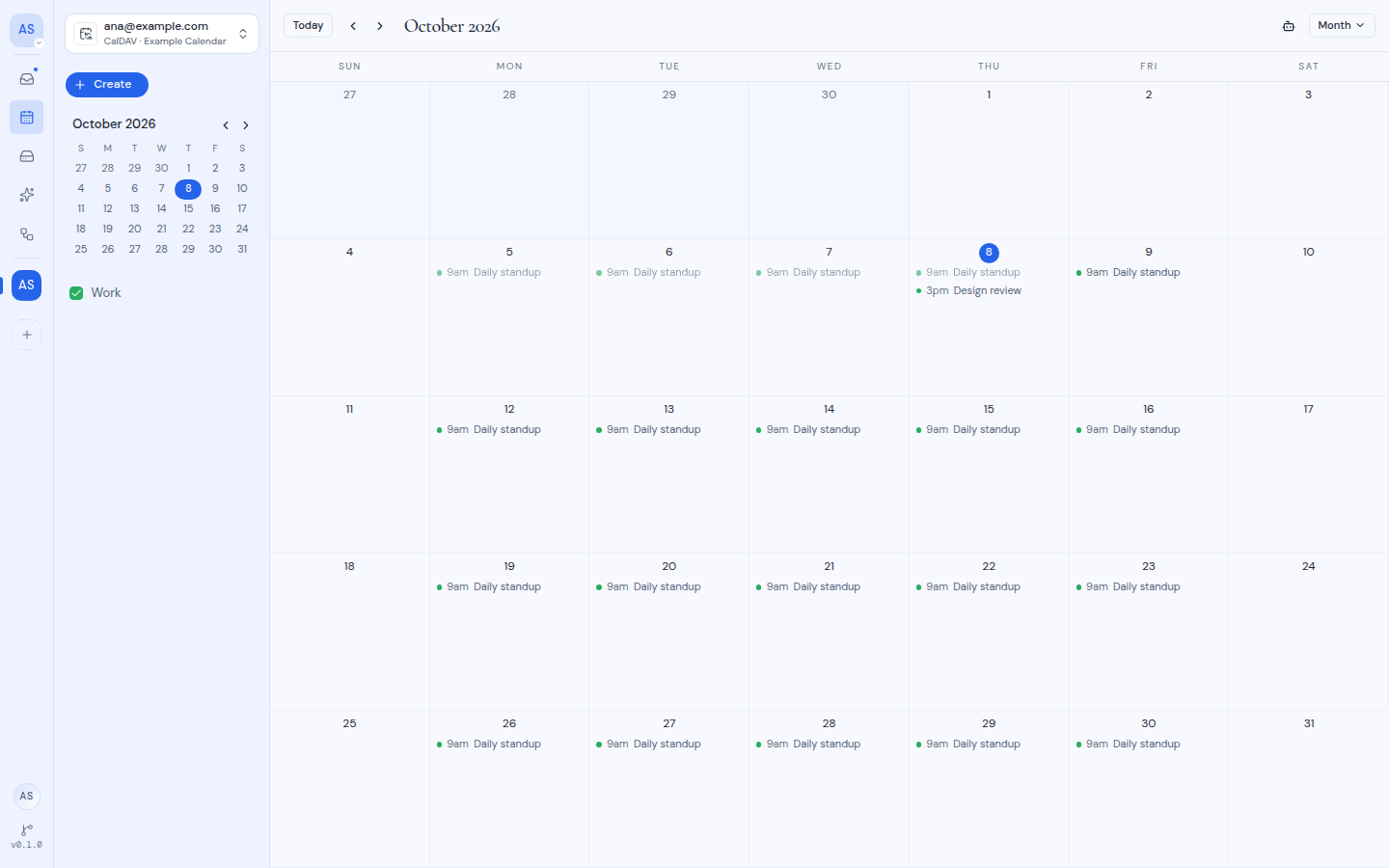Open the top AS workspace avatar menu
The height and width of the screenshot is (868, 1389).
[27, 30]
